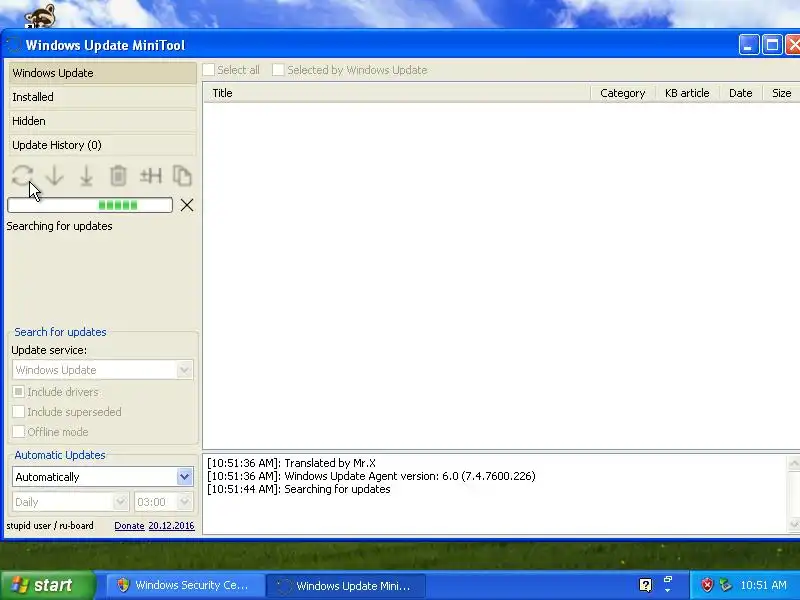This screenshot has width=800, height=600.
Task: Minimize the Windows Update MiniTool window
Action: coord(748,45)
